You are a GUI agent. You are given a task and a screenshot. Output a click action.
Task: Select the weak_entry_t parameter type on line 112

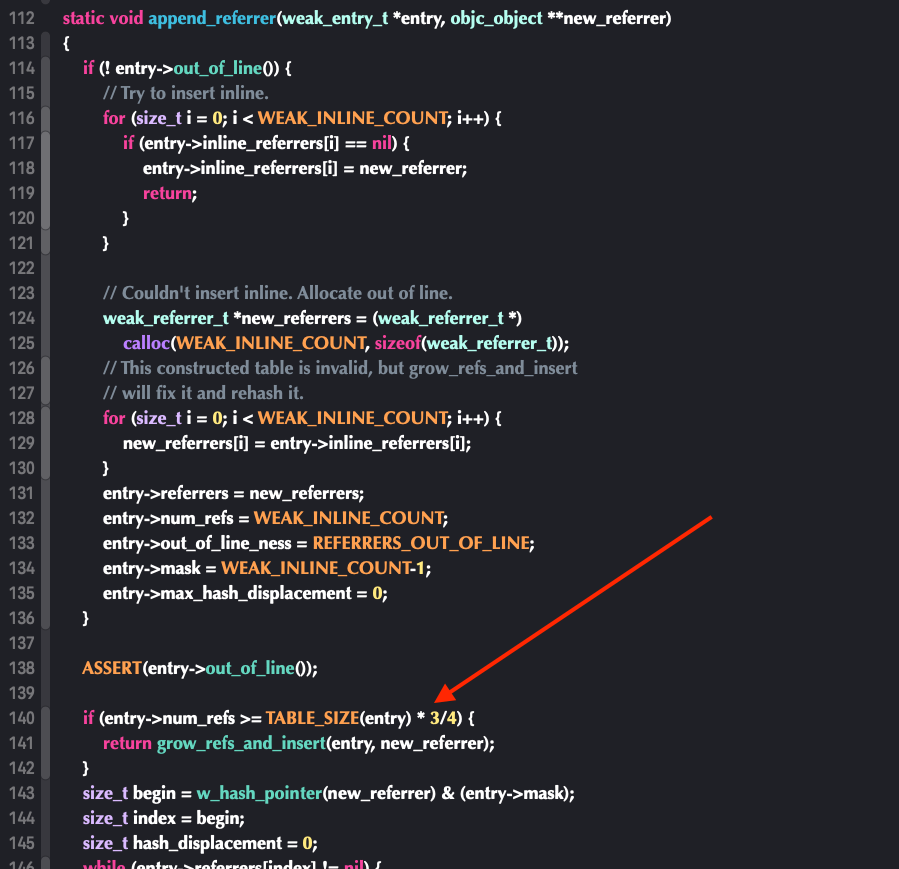pyautogui.click(x=335, y=18)
